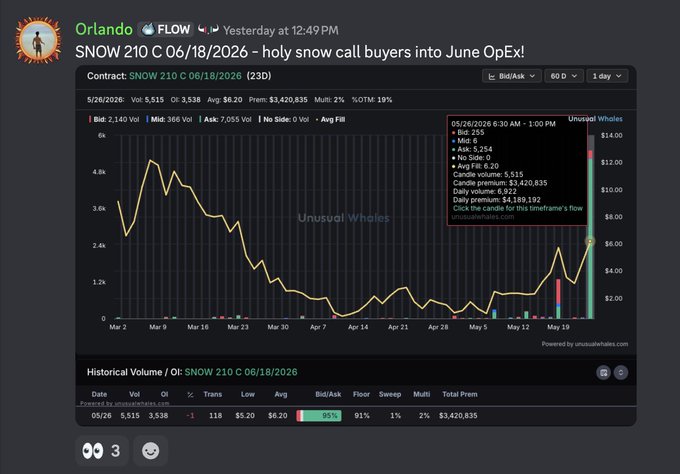The image size is (680, 474).
Task: Click the Historical Volume SNOW 210 C contract link
Action: [241, 372]
